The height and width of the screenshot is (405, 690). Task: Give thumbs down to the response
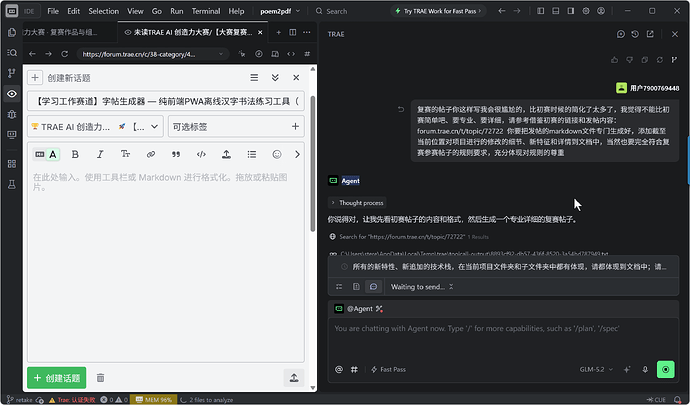[630, 60]
